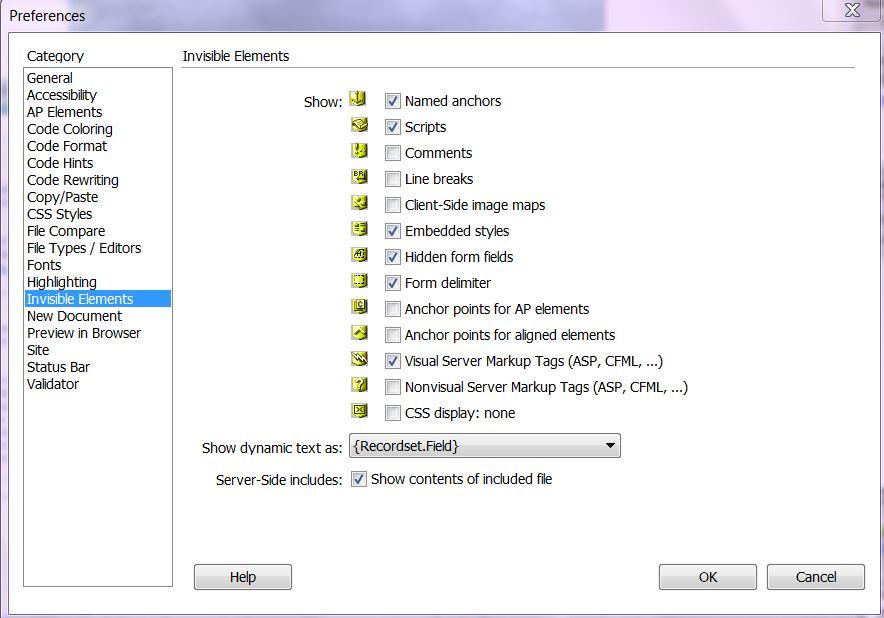884x618 pixels.
Task: Toggle Show contents of included file
Action: pos(358,479)
